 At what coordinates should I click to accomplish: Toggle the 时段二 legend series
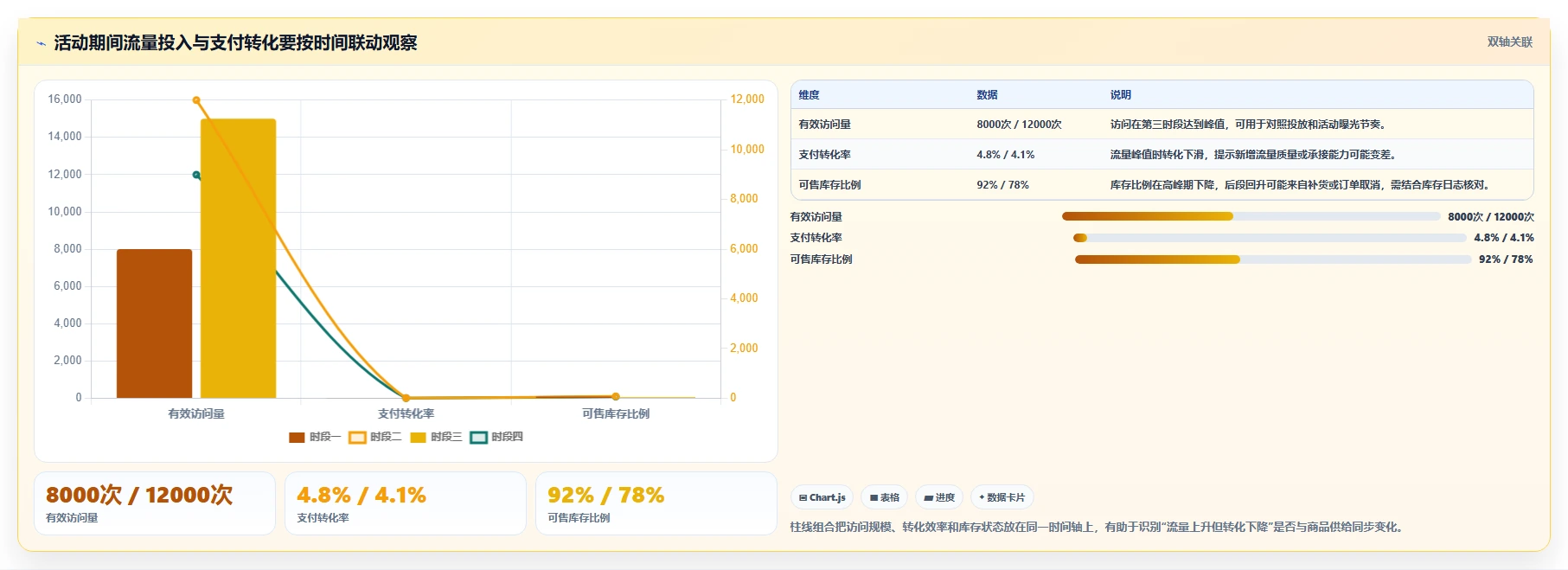(375, 437)
